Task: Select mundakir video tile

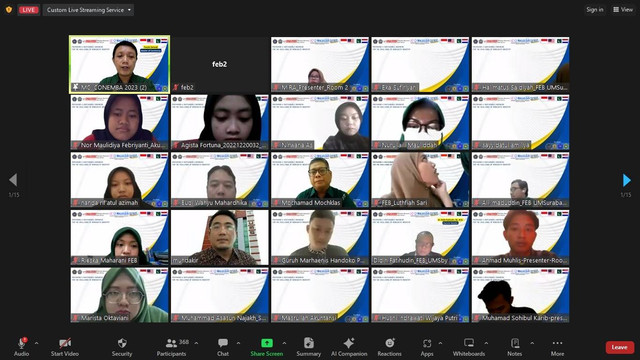Action: coord(220,238)
